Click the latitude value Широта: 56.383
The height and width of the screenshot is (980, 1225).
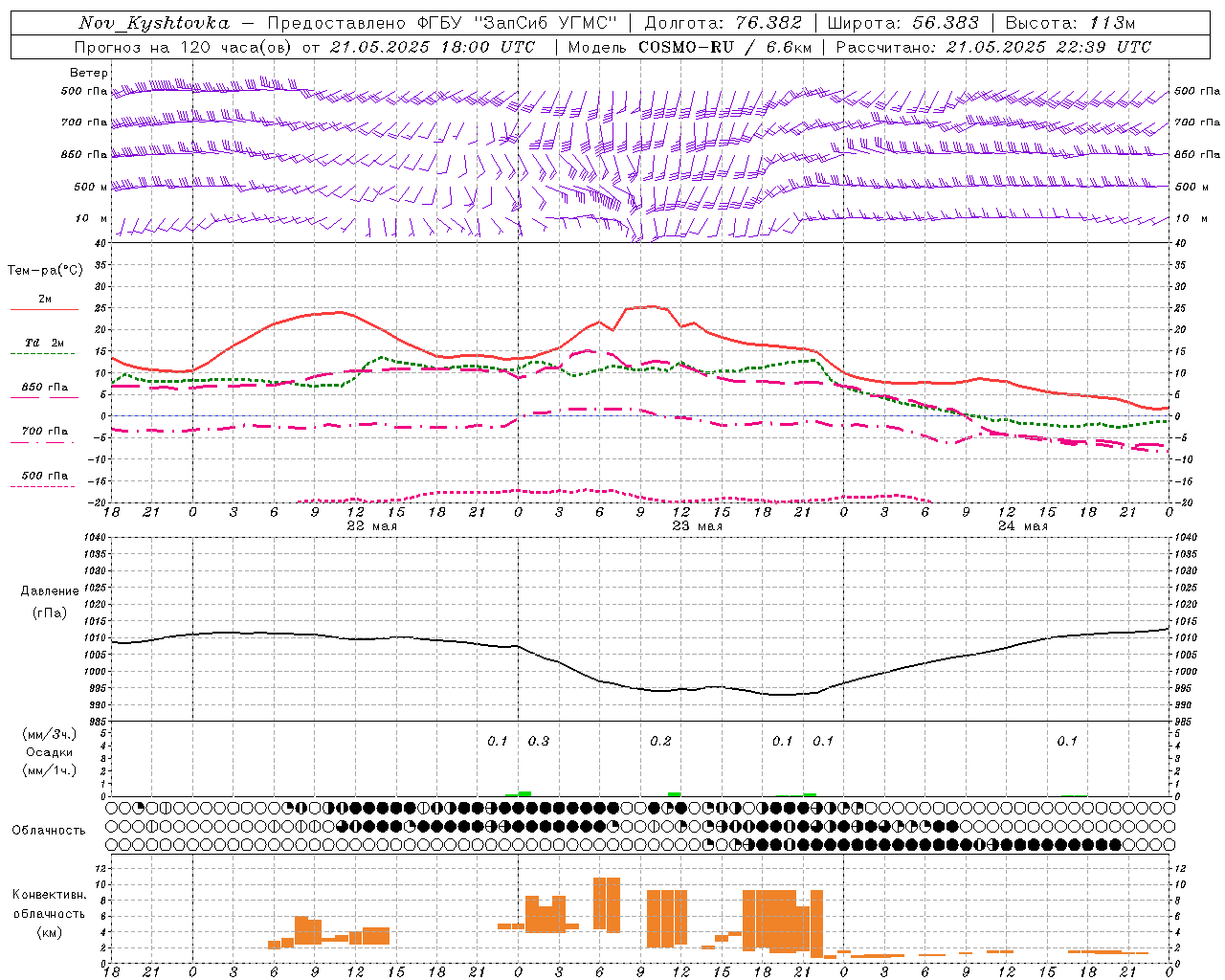[902, 23]
